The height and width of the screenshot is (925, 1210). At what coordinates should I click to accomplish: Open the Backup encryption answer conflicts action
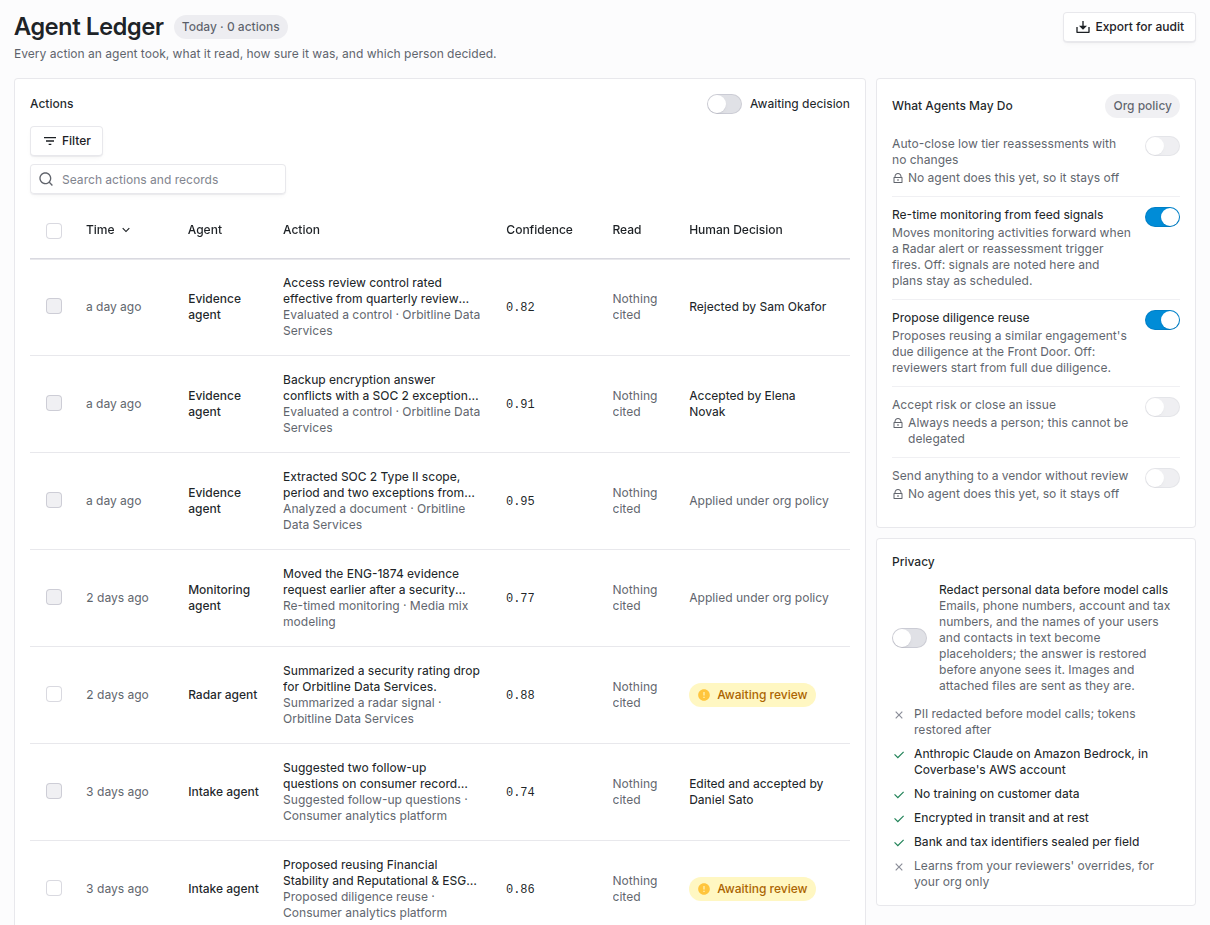click(x=380, y=388)
